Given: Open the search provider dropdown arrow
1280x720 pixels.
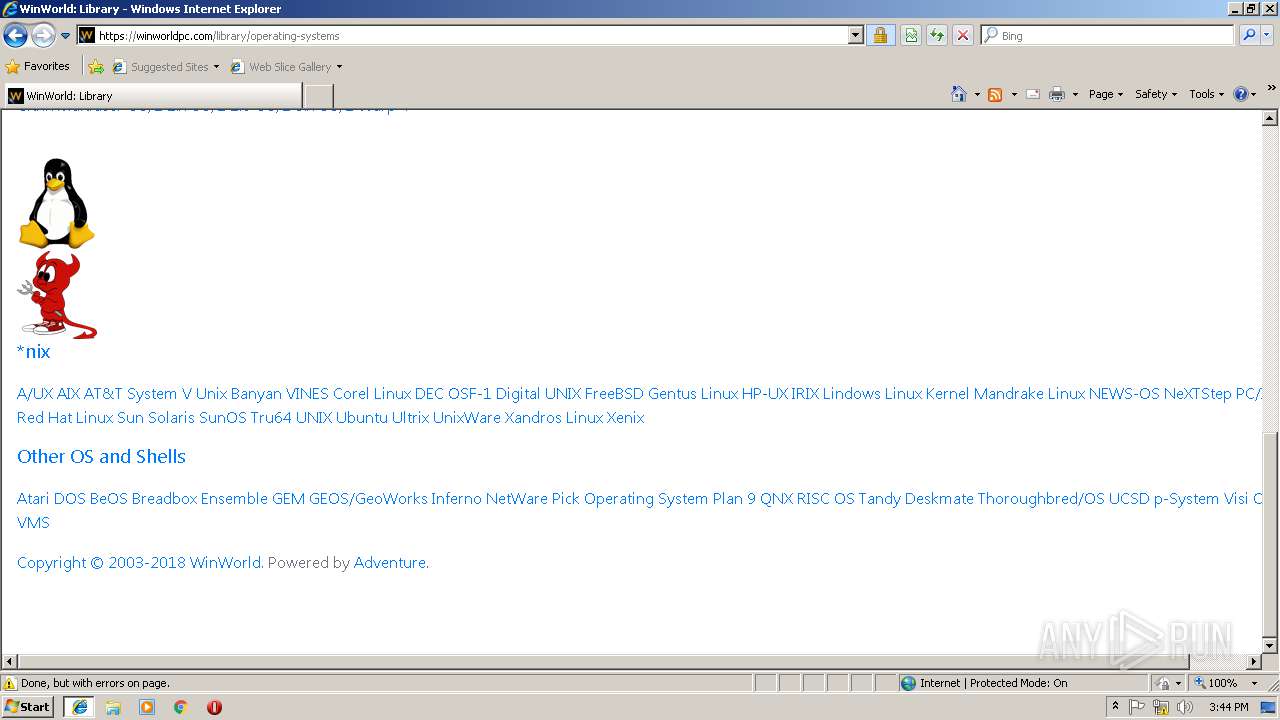Looking at the screenshot, I should (x=1267, y=35).
